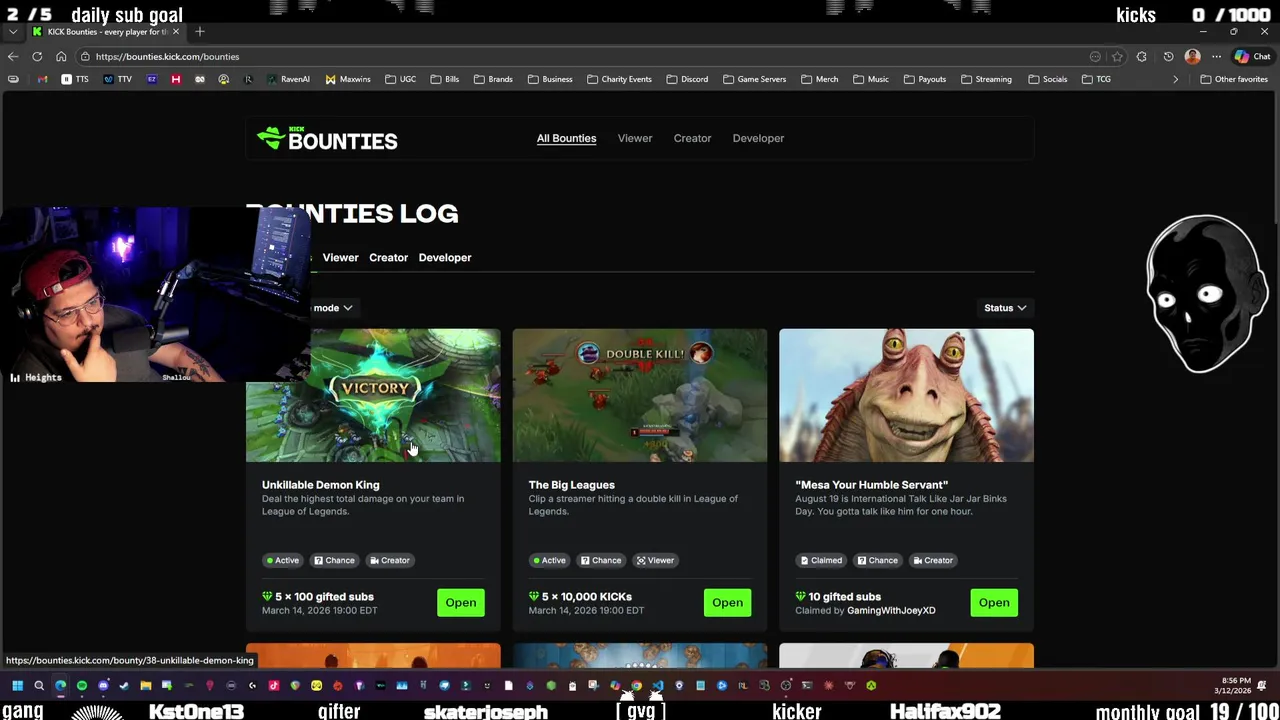Open the Copilot Chat sidebar

coord(1252,57)
